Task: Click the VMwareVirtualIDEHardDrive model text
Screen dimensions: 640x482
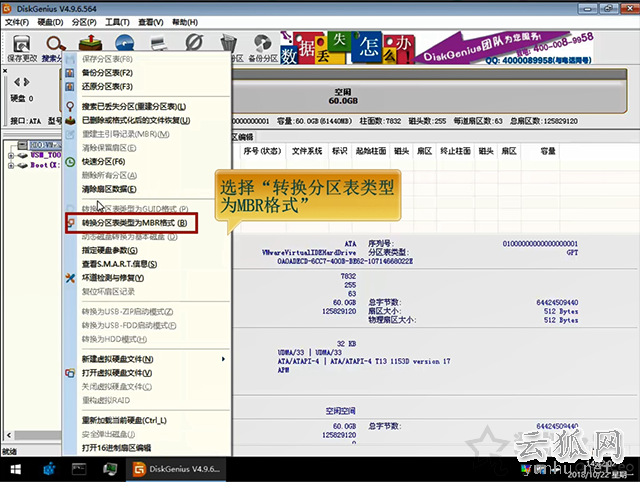Action: (309, 253)
